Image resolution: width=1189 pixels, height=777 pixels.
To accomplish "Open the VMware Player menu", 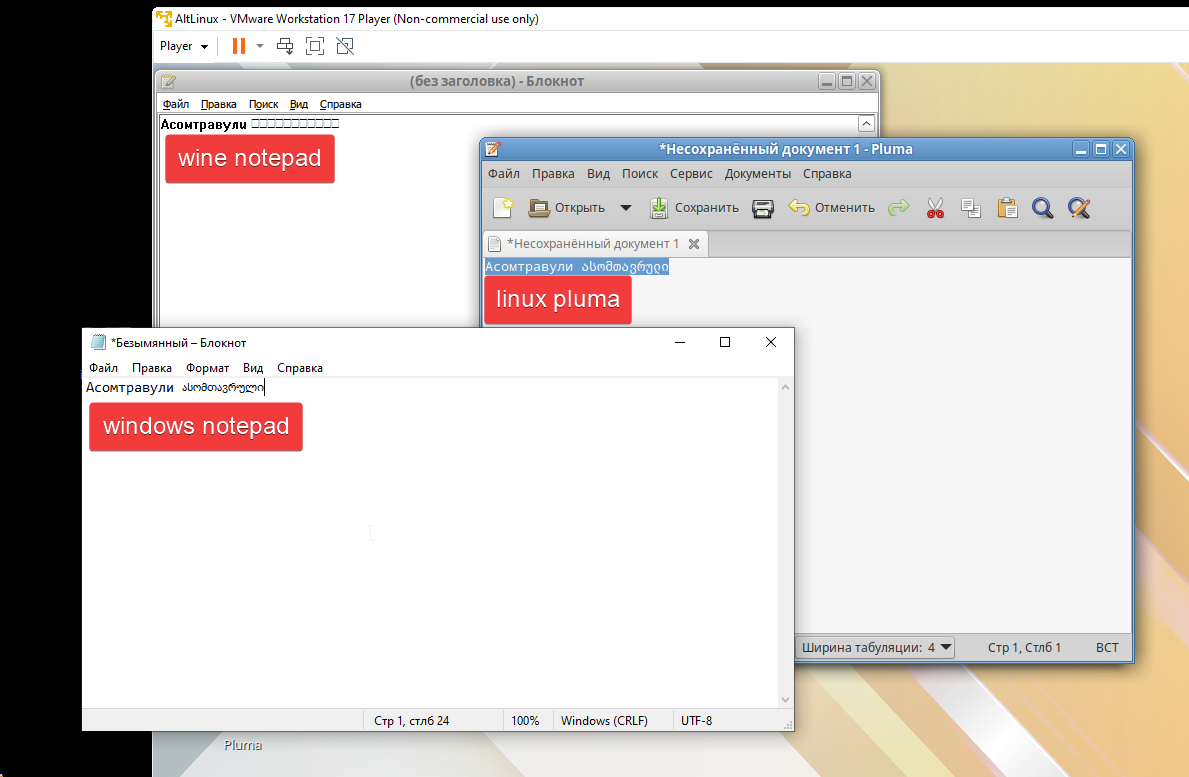I will pos(184,46).
